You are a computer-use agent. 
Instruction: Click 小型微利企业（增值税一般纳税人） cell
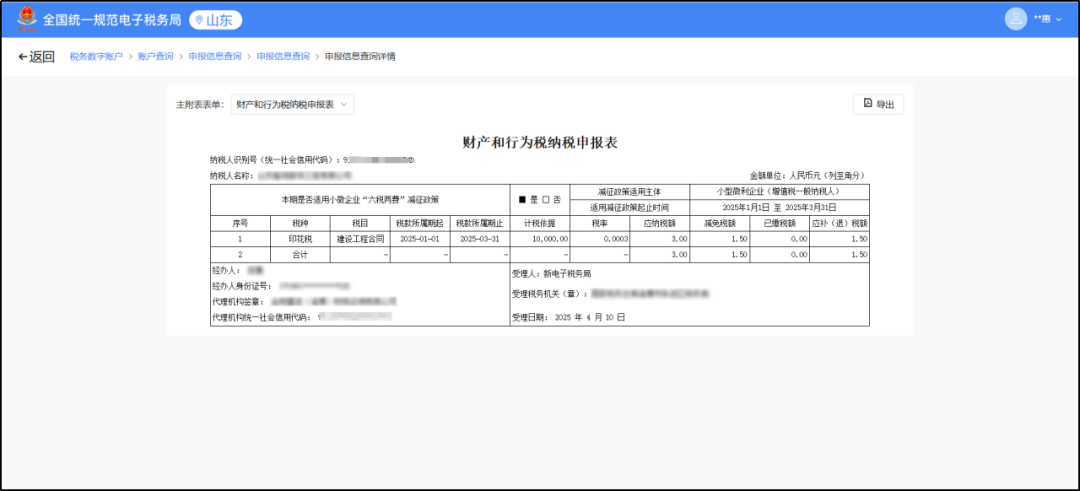pyautogui.click(x=780, y=191)
